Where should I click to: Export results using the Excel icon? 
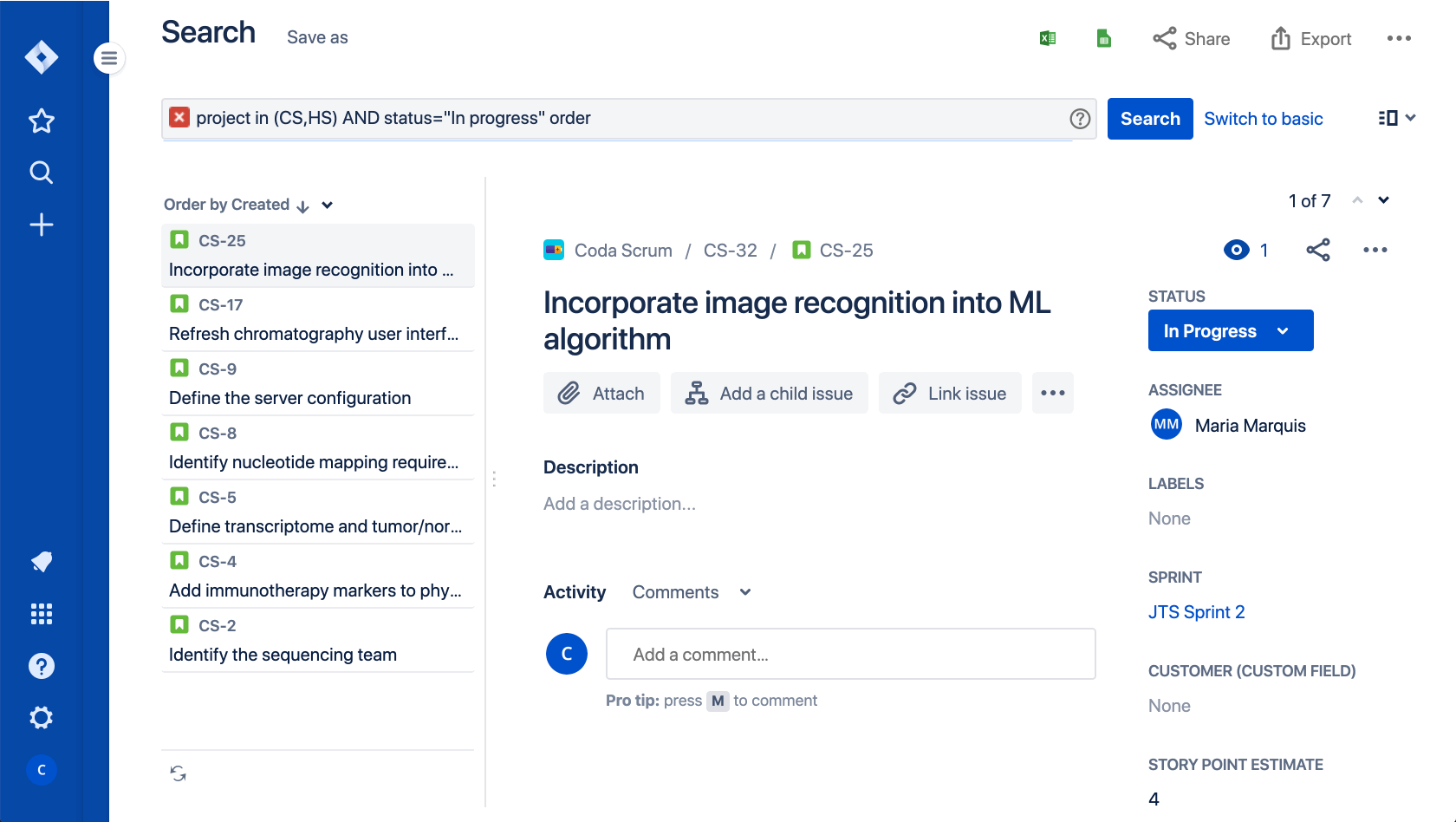tap(1048, 38)
